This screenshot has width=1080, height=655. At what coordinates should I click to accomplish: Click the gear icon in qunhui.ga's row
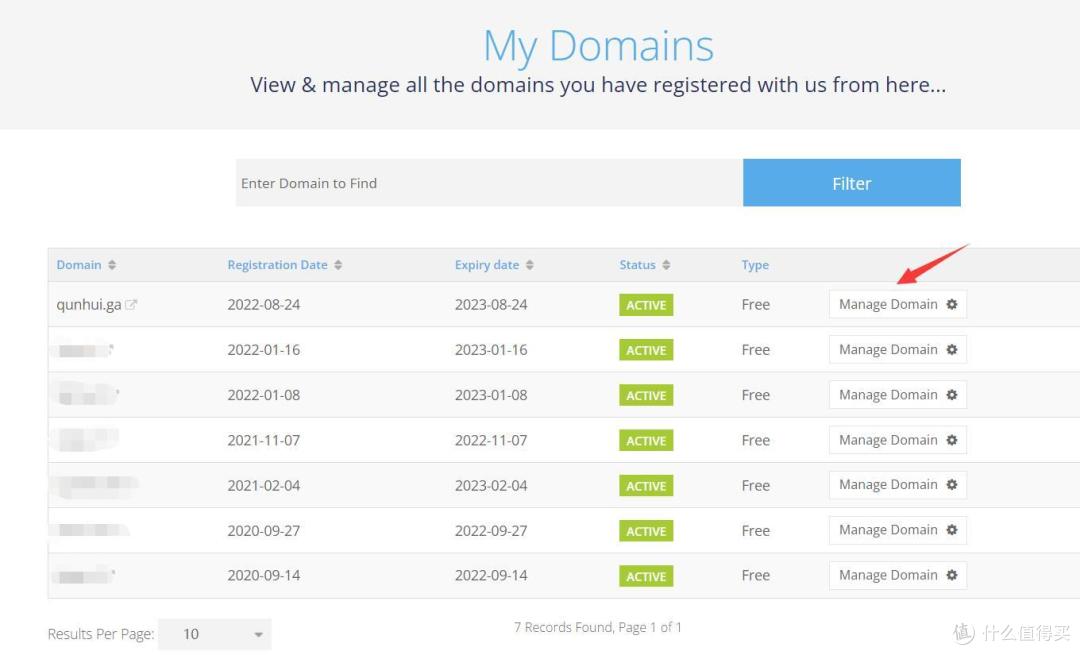tap(952, 304)
